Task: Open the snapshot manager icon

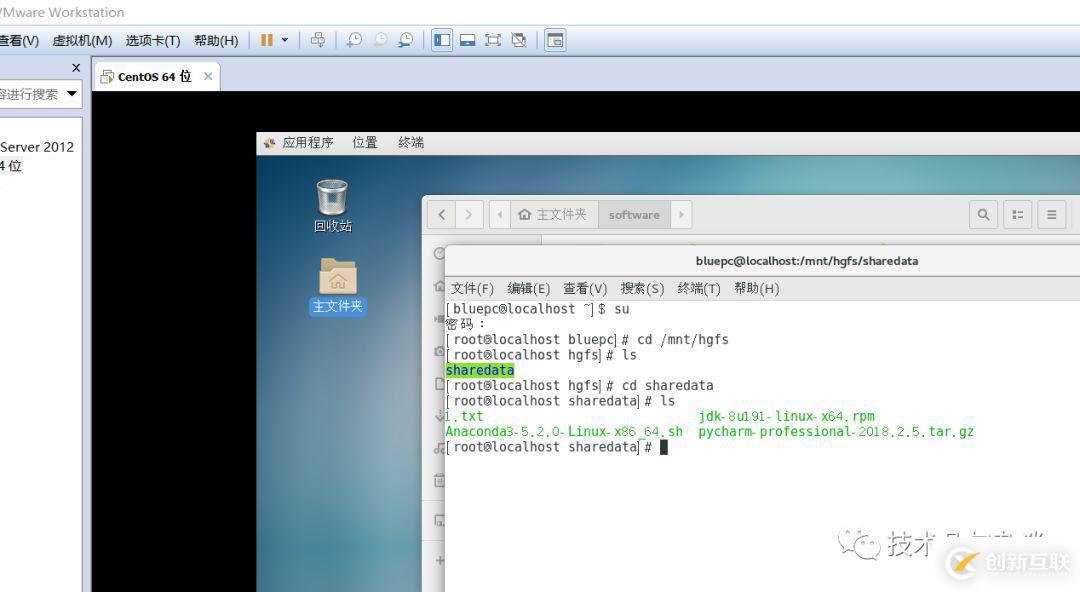Action: point(406,40)
